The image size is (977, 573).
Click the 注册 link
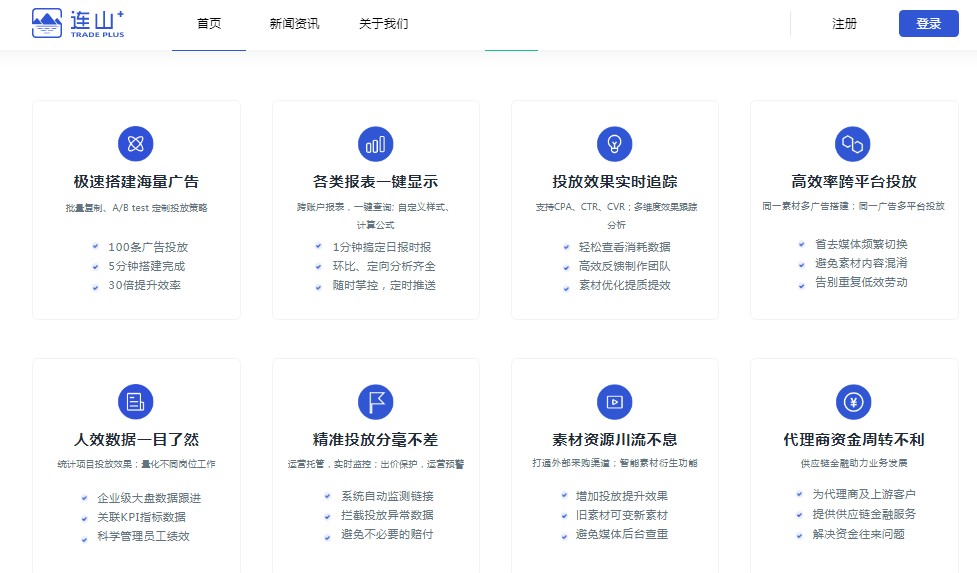[844, 24]
